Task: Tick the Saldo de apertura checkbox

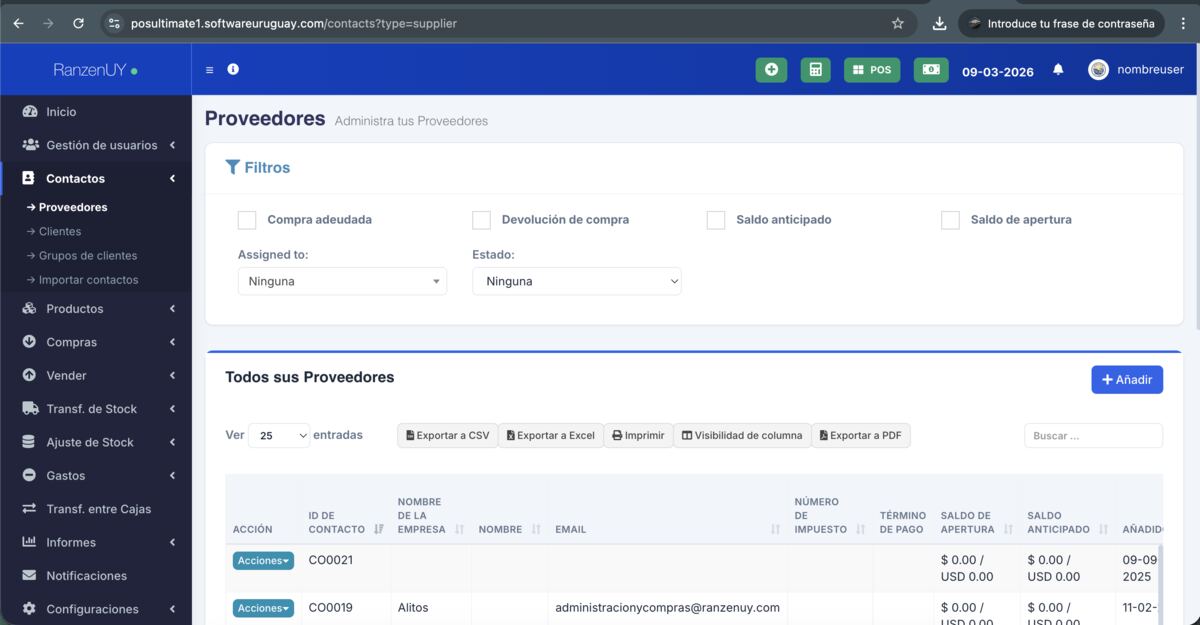Action: pos(950,220)
